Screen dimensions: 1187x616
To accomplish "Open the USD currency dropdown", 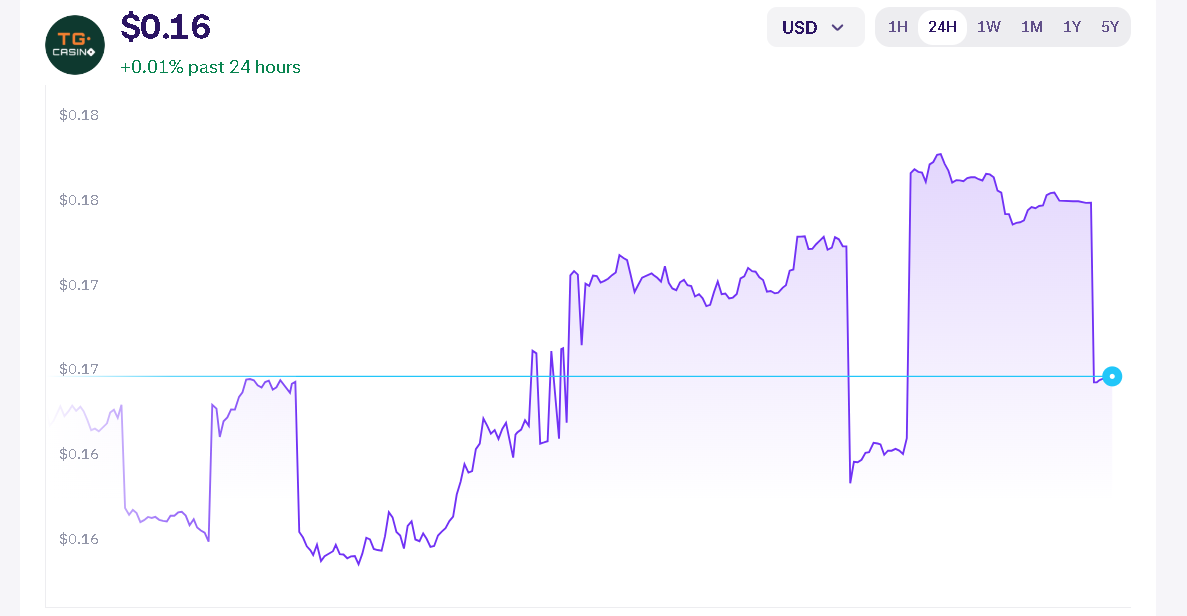I will 815,27.
